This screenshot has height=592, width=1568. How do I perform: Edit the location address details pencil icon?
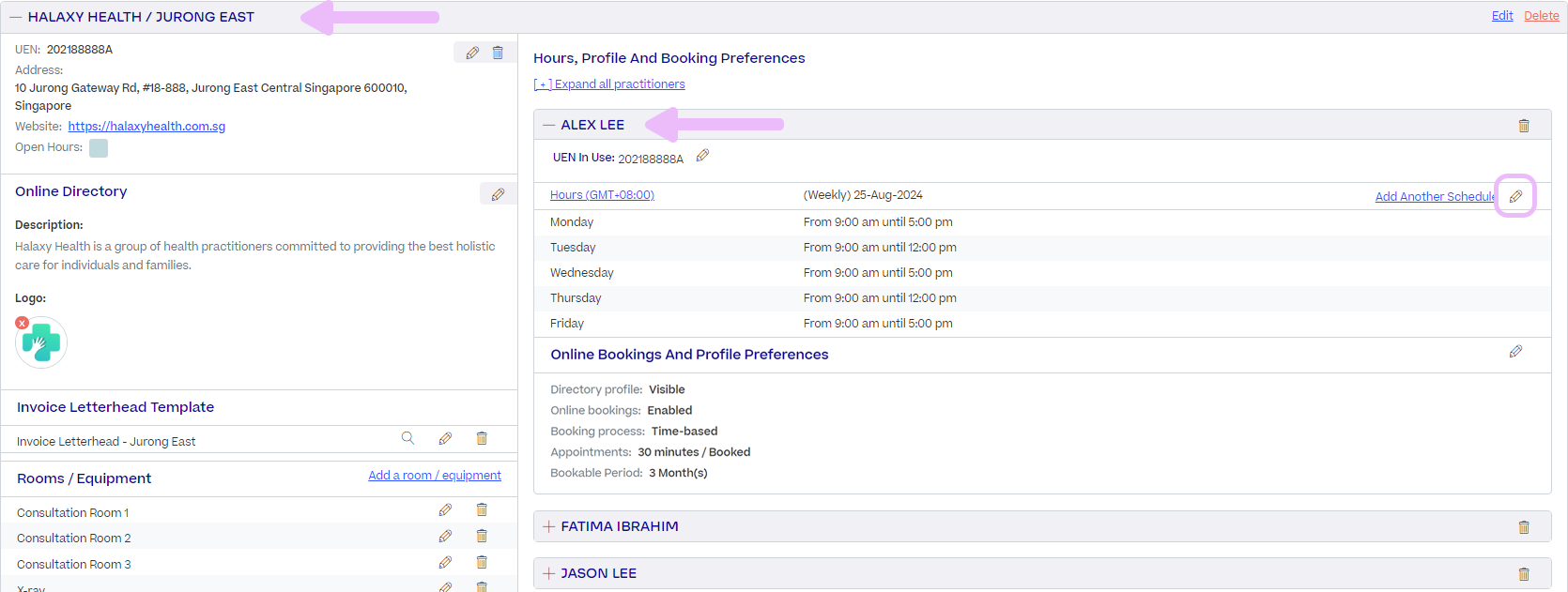(472, 53)
